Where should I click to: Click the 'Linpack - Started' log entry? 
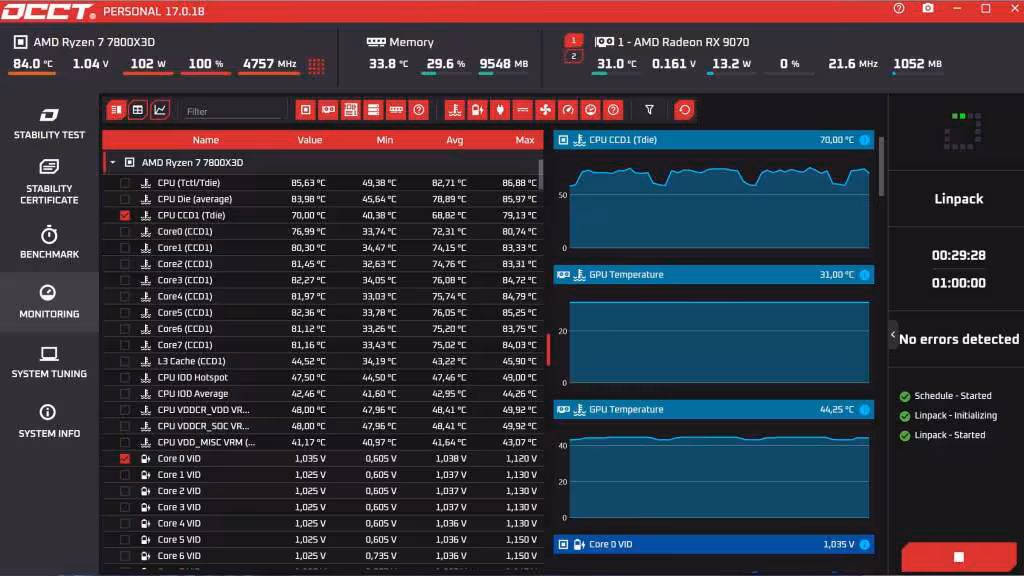tap(950, 435)
